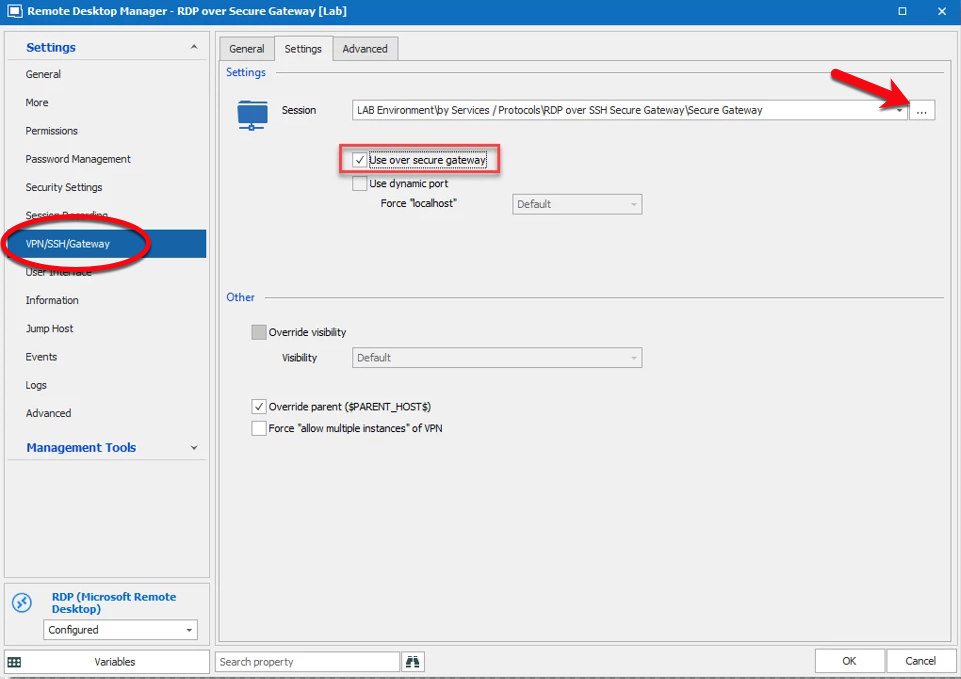961x679 pixels.
Task: Switch to the Advanced tab
Action: click(x=365, y=49)
